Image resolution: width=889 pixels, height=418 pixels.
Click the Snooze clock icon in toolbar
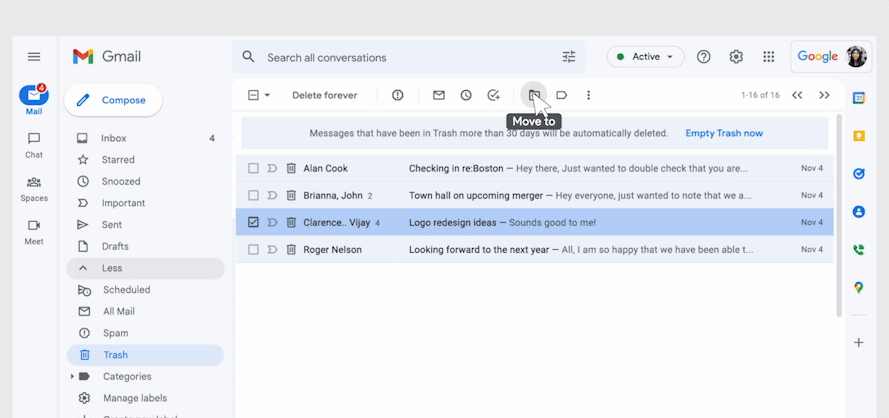(x=466, y=95)
